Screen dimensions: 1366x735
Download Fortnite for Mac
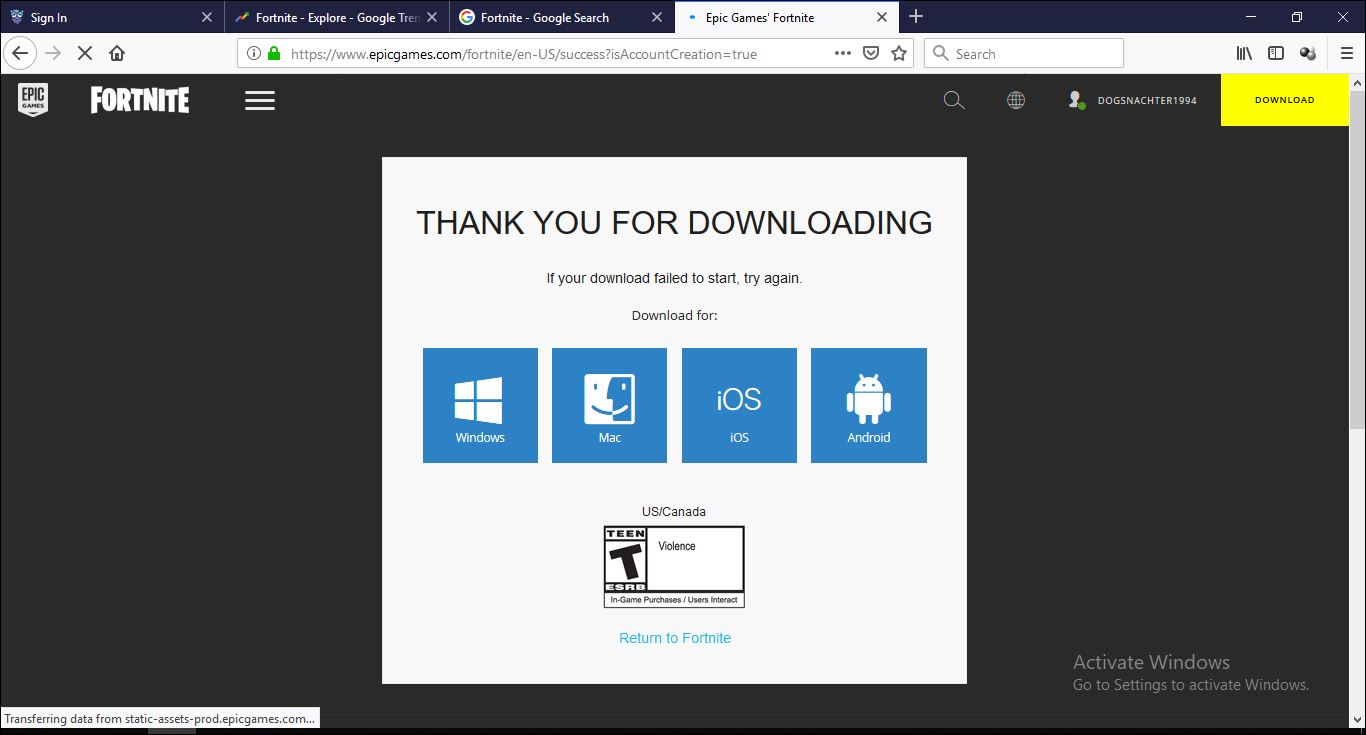pyautogui.click(x=609, y=405)
